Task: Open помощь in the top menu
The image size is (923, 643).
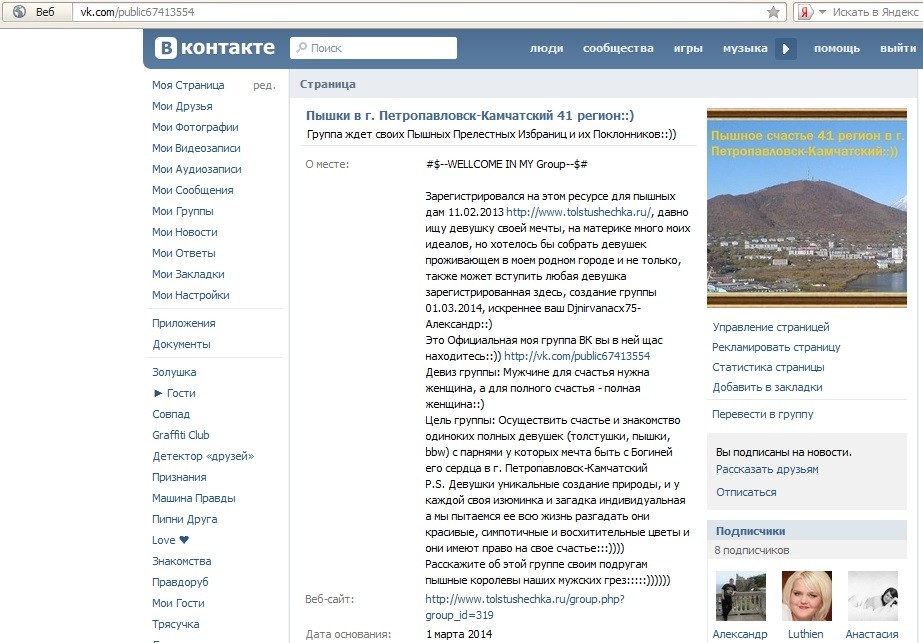Action: point(836,48)
